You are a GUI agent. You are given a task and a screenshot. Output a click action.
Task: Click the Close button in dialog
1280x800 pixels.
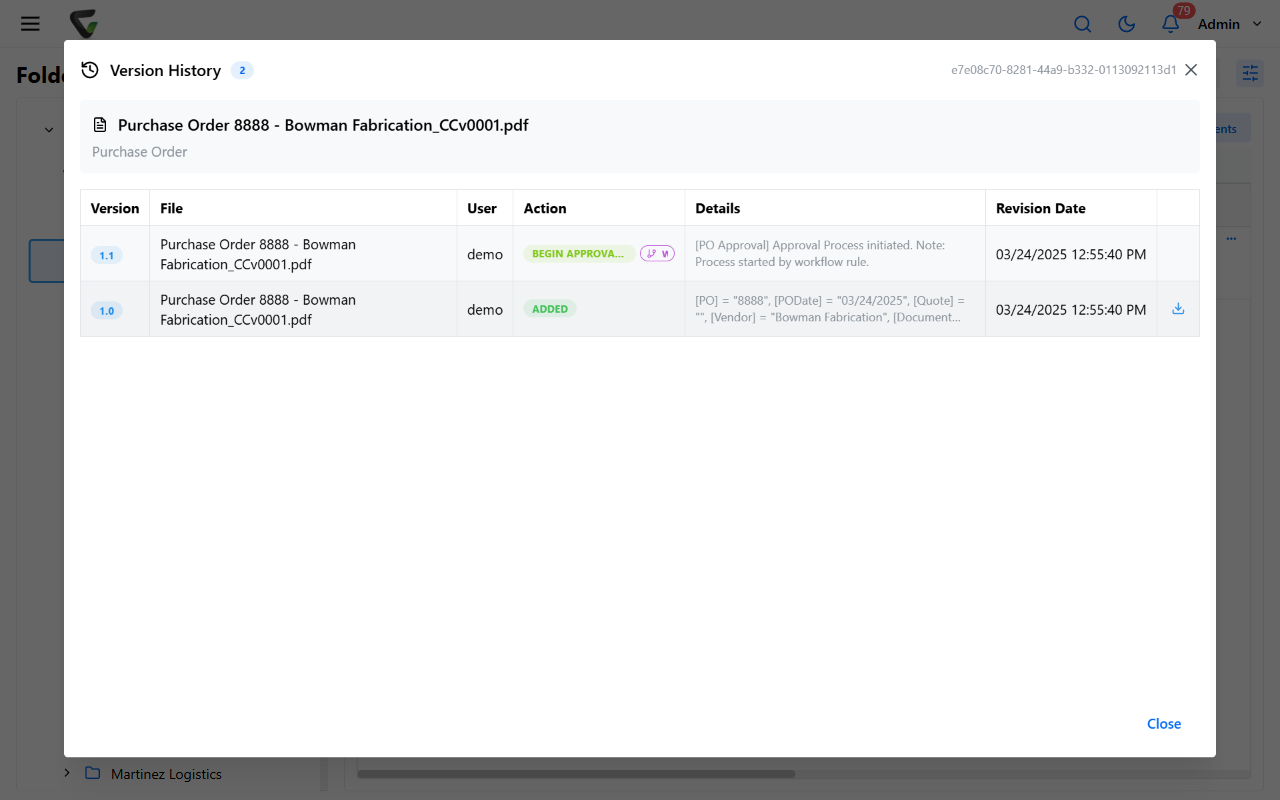coord(1164,724)
